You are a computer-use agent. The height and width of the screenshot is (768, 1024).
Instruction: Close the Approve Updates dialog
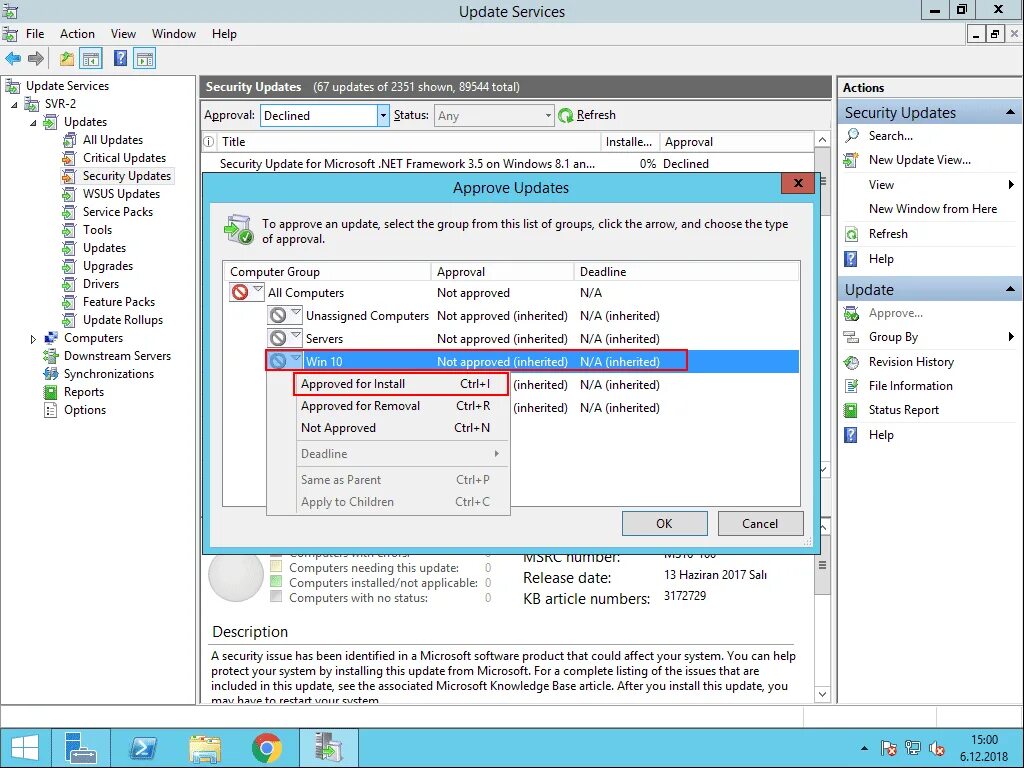pos(797,184)
